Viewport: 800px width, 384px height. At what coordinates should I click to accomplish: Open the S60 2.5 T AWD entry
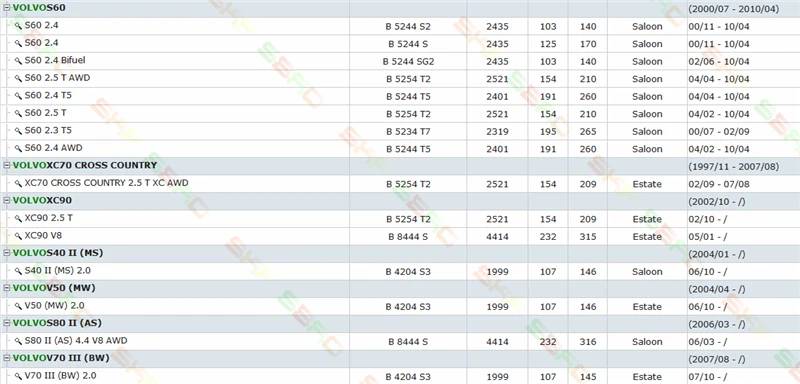(57, 78)
